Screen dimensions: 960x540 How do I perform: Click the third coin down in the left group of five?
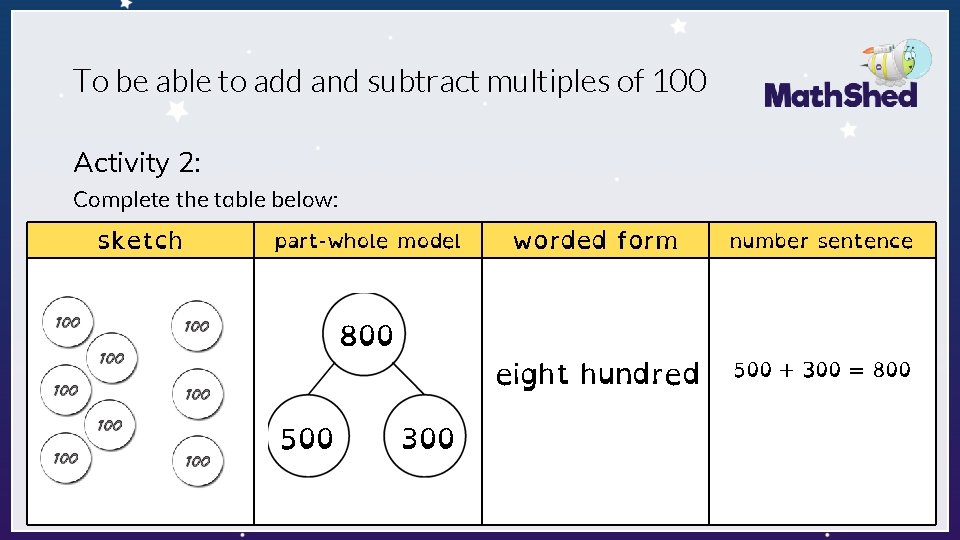click(66, 390)
